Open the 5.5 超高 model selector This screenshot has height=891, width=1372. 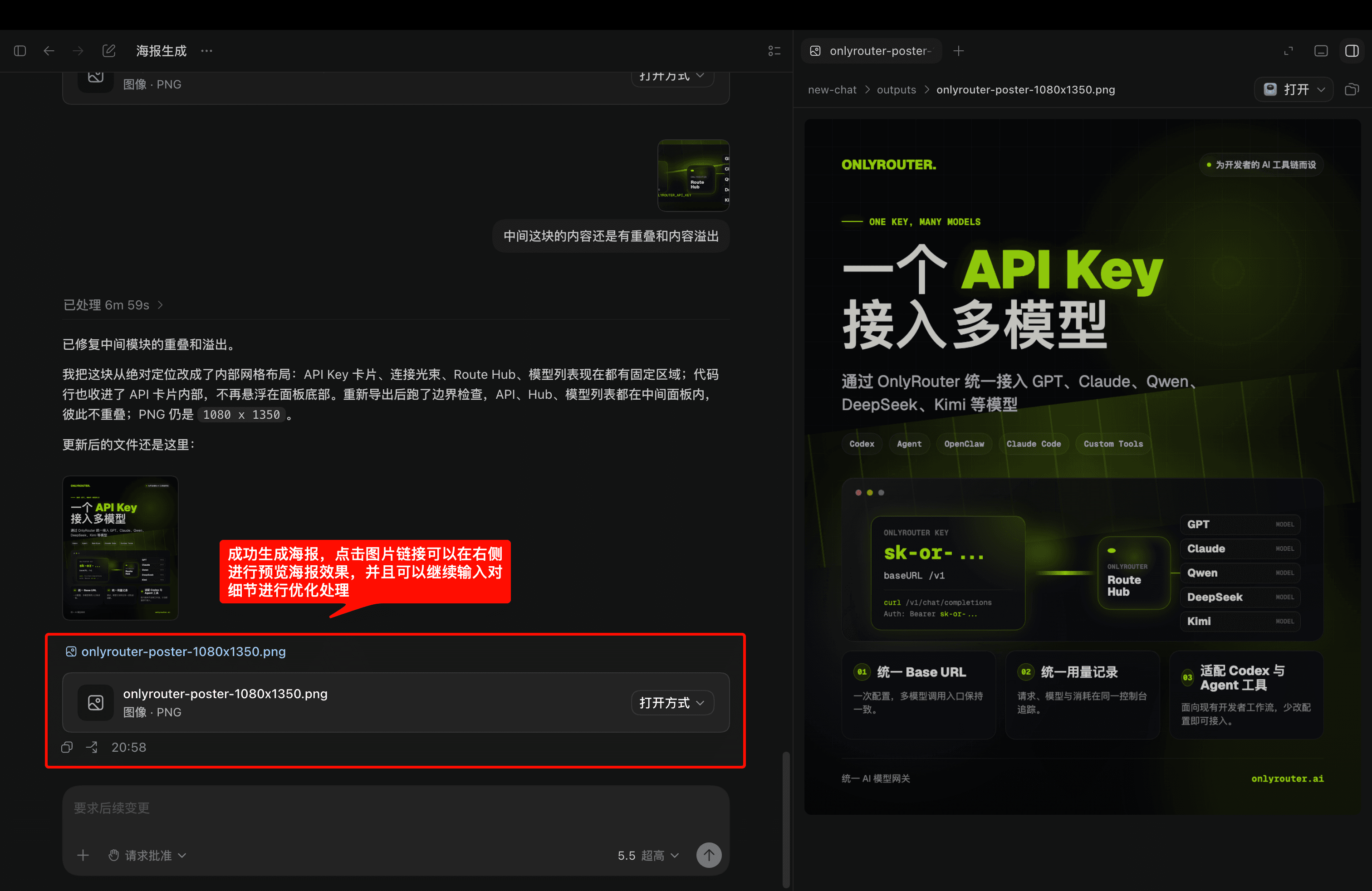(x=648, y=855)
